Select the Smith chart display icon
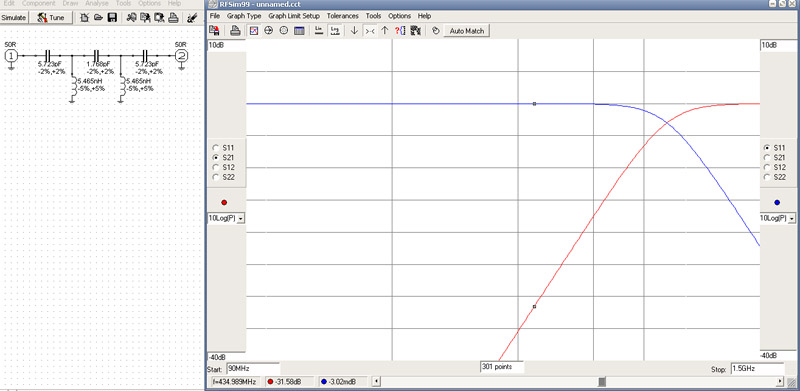The image size is (800, 391). tap(269, 31)
